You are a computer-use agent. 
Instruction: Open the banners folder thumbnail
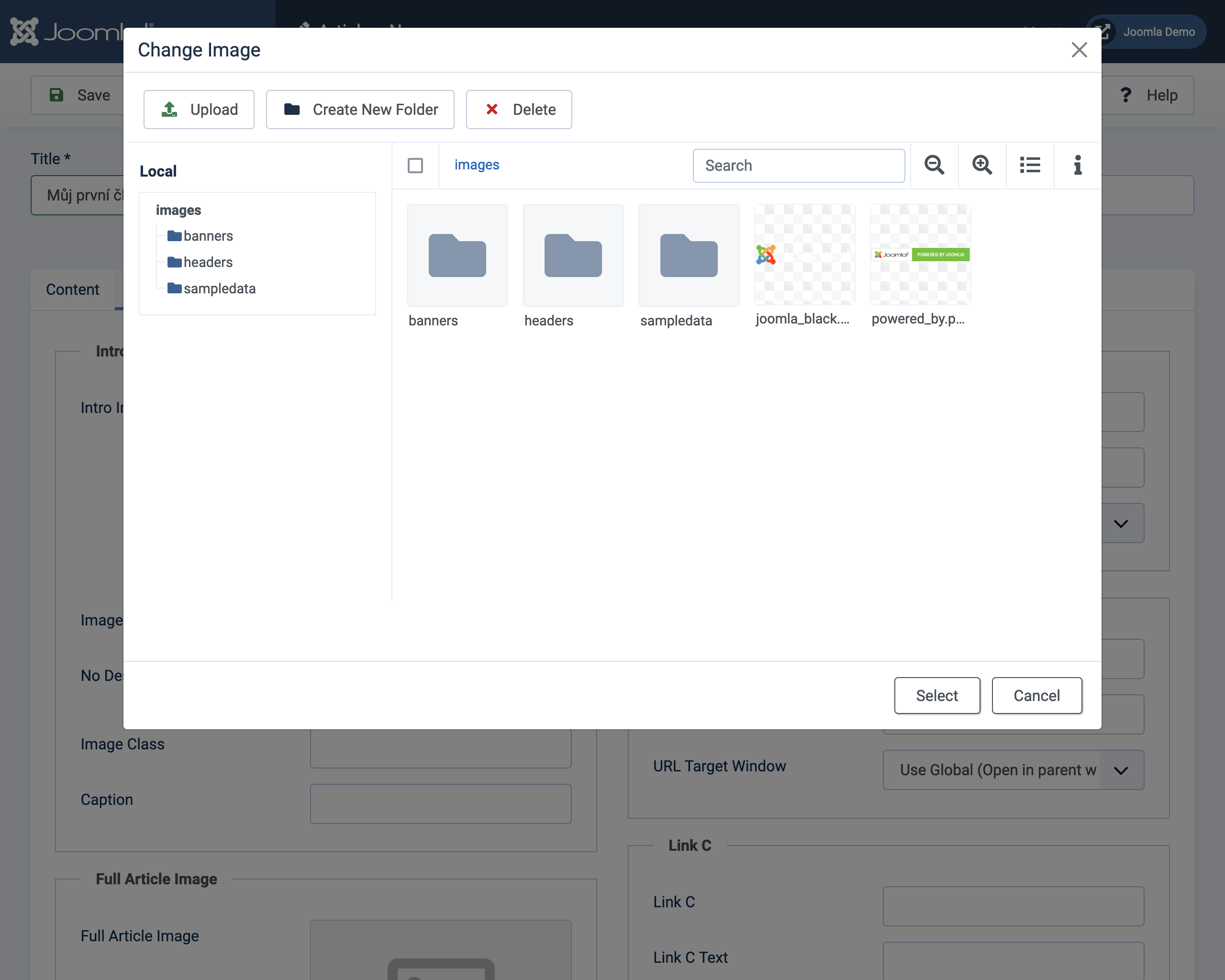[457, 256]
